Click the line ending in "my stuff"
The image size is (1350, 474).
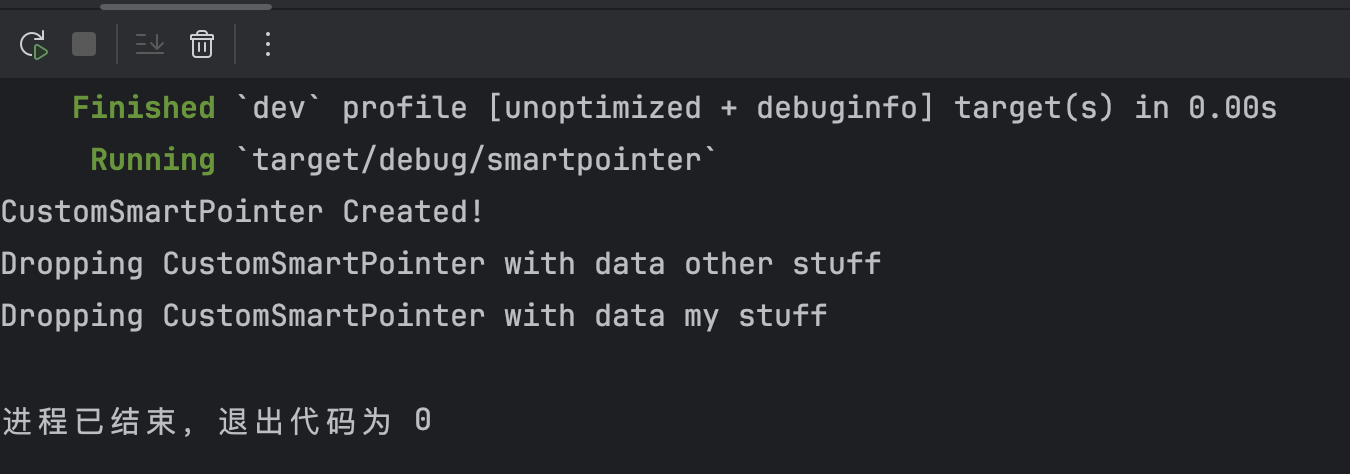(x=414, y=316)
